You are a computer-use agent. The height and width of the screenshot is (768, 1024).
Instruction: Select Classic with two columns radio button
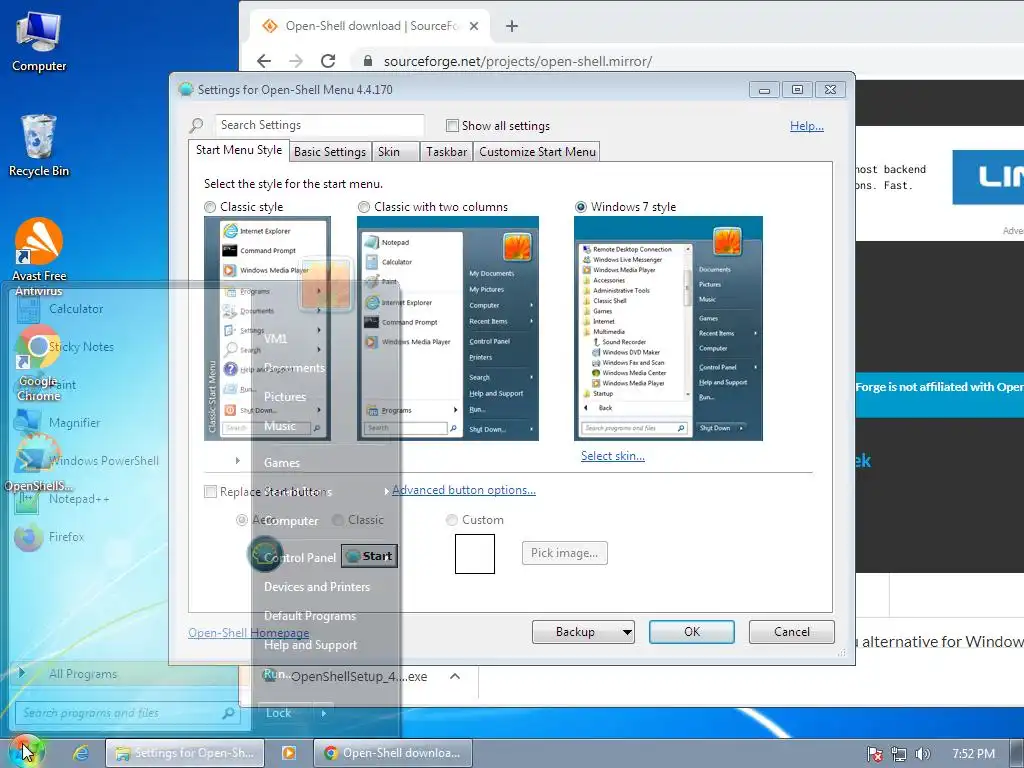coord(364,207)
